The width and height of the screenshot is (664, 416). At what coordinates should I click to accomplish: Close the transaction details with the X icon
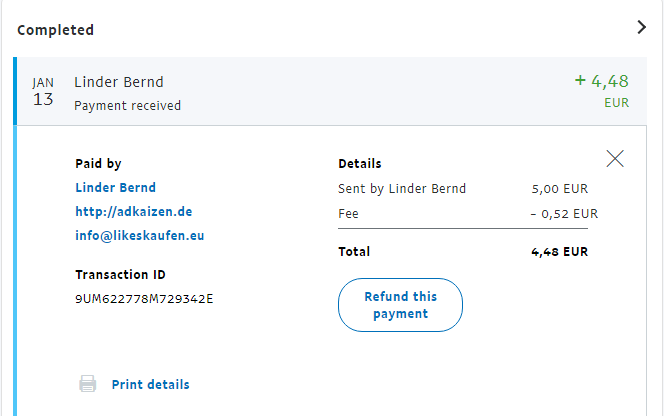click(615, 158)
